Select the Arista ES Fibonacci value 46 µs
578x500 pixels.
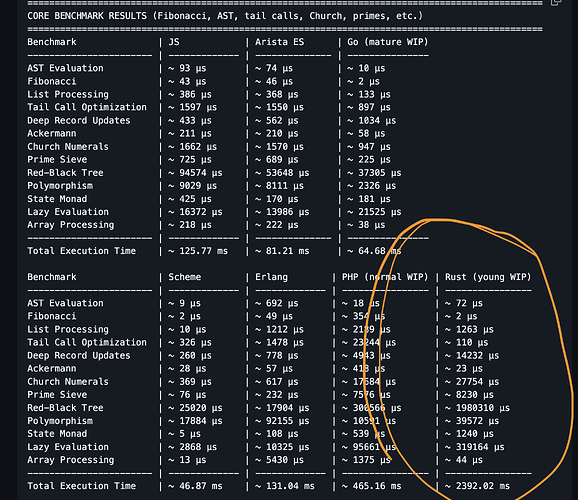(274, 81)
